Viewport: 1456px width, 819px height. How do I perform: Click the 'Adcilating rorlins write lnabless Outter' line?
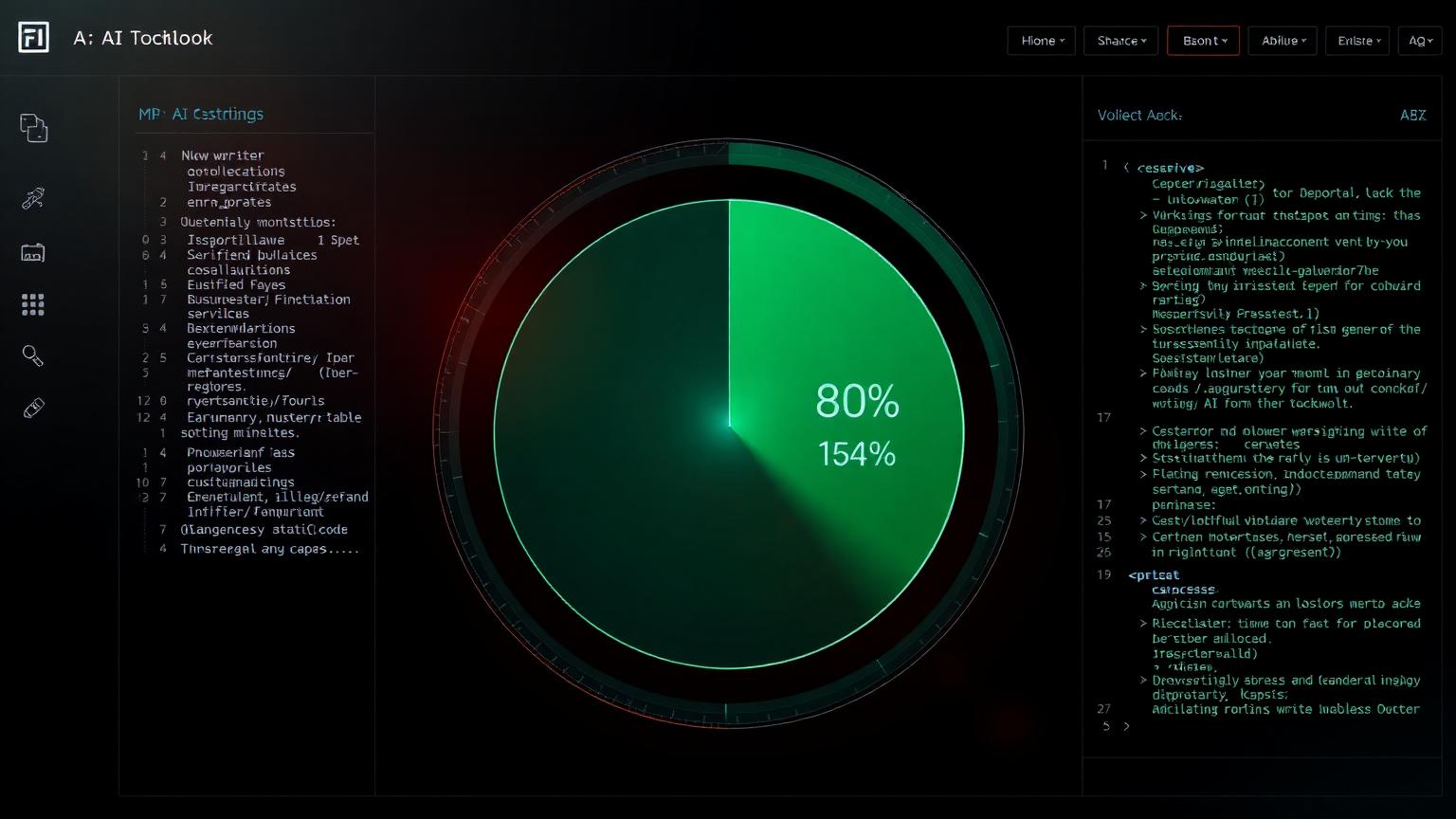point(1285,709)
